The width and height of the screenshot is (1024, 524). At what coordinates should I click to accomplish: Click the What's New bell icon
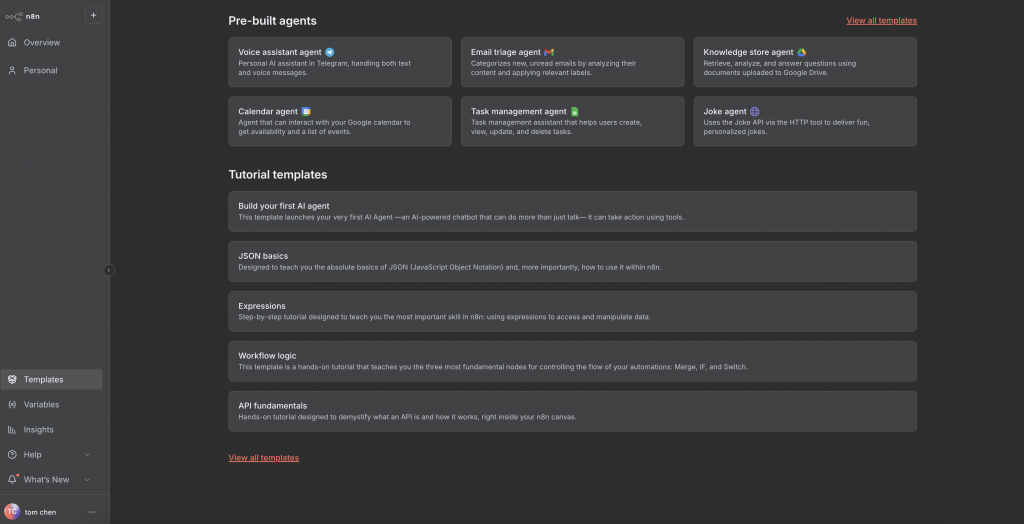(x=12, y=480)
